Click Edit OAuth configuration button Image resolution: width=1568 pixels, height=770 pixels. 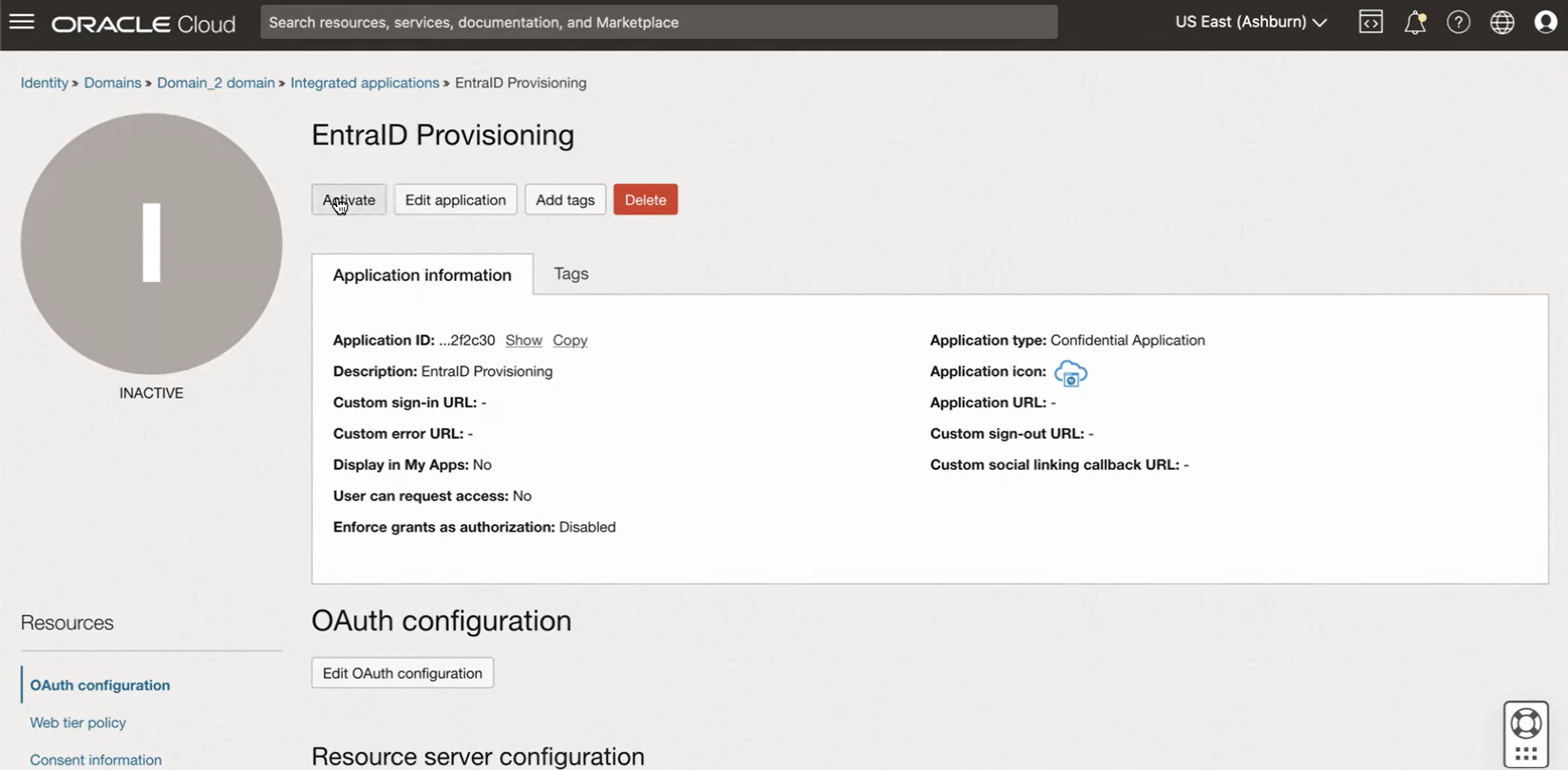click(403, 673)
